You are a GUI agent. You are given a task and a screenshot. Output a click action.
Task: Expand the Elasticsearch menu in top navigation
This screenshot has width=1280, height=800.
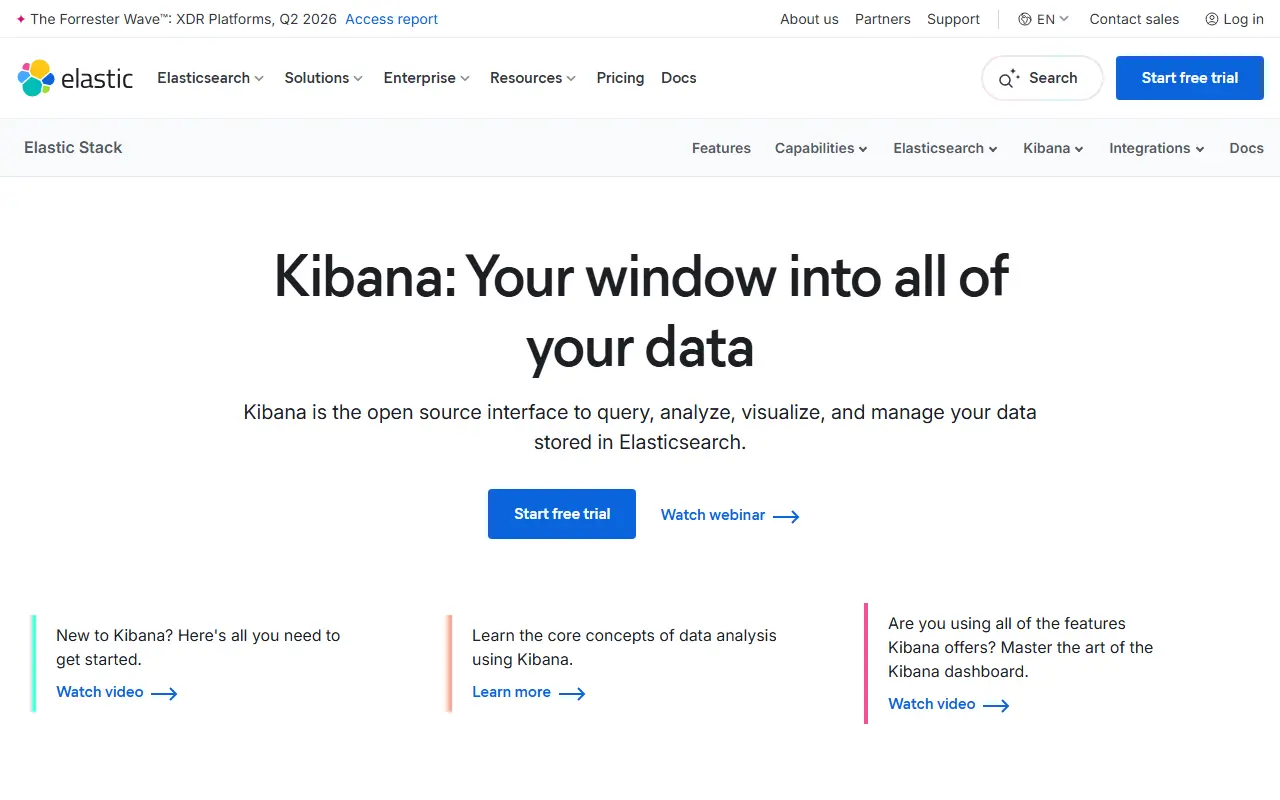[x=210, y=78]
